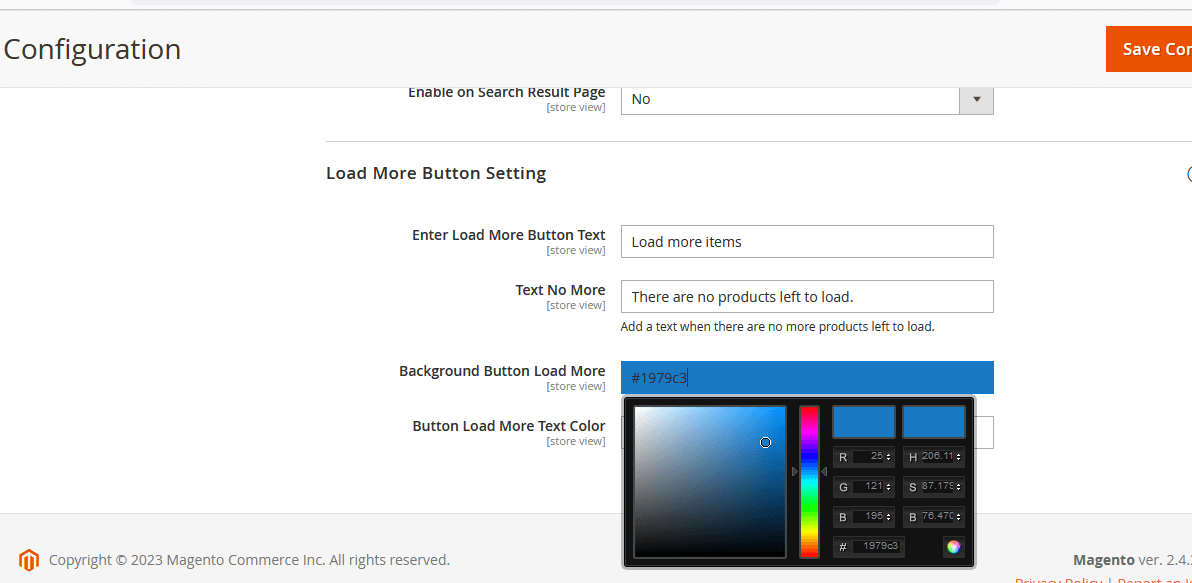Click the Background Button Load More color field
1192x583 pixels.
click(x=806, y=378)
